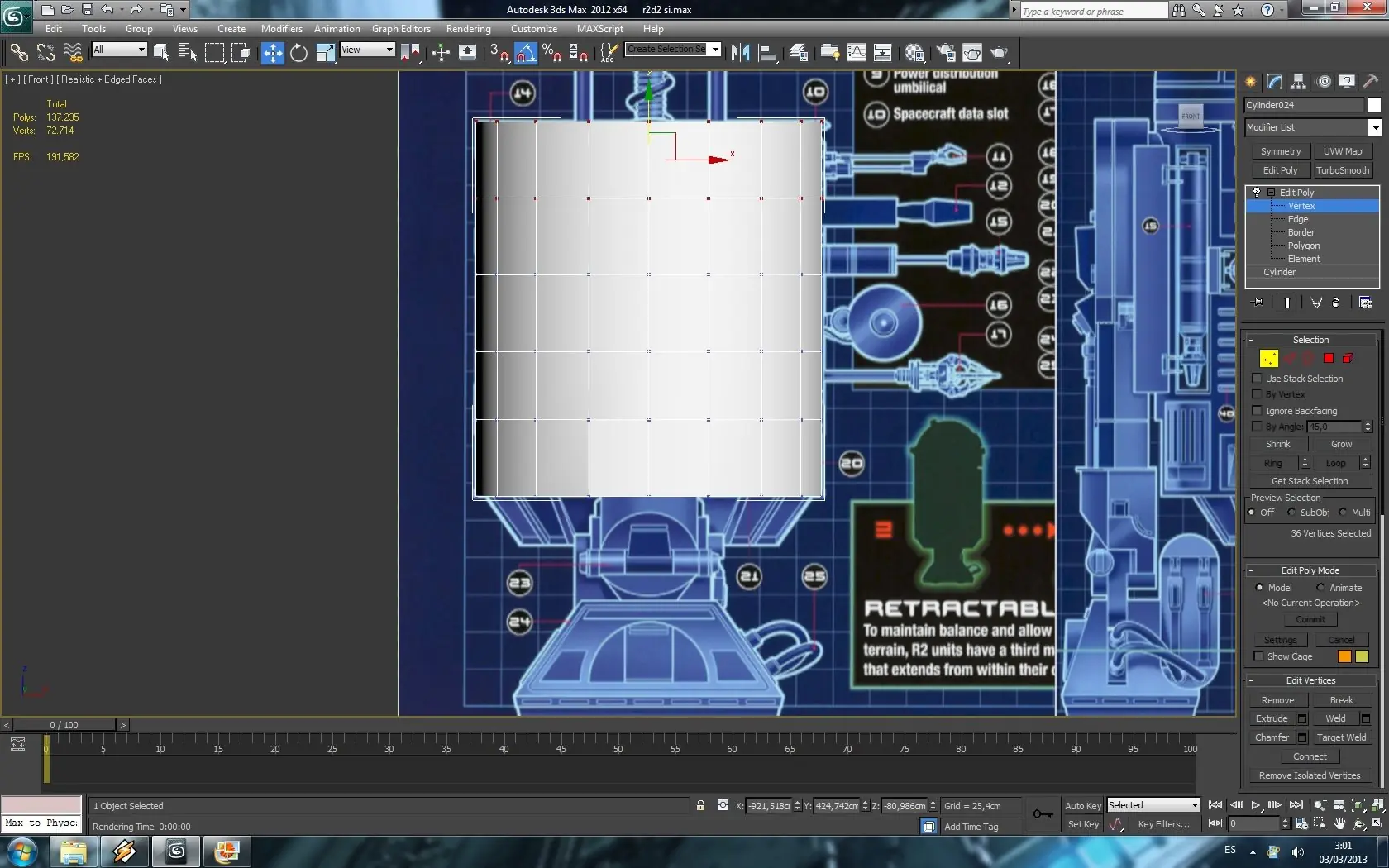Toggle the Percent Snap button

pyautogui.click(x=551, y=53)
